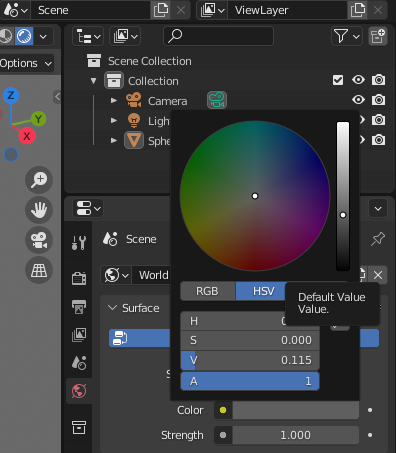Viewport: 396px width, 453px height.
Task: Click the Sphere mesh icon
Action: 134,140
